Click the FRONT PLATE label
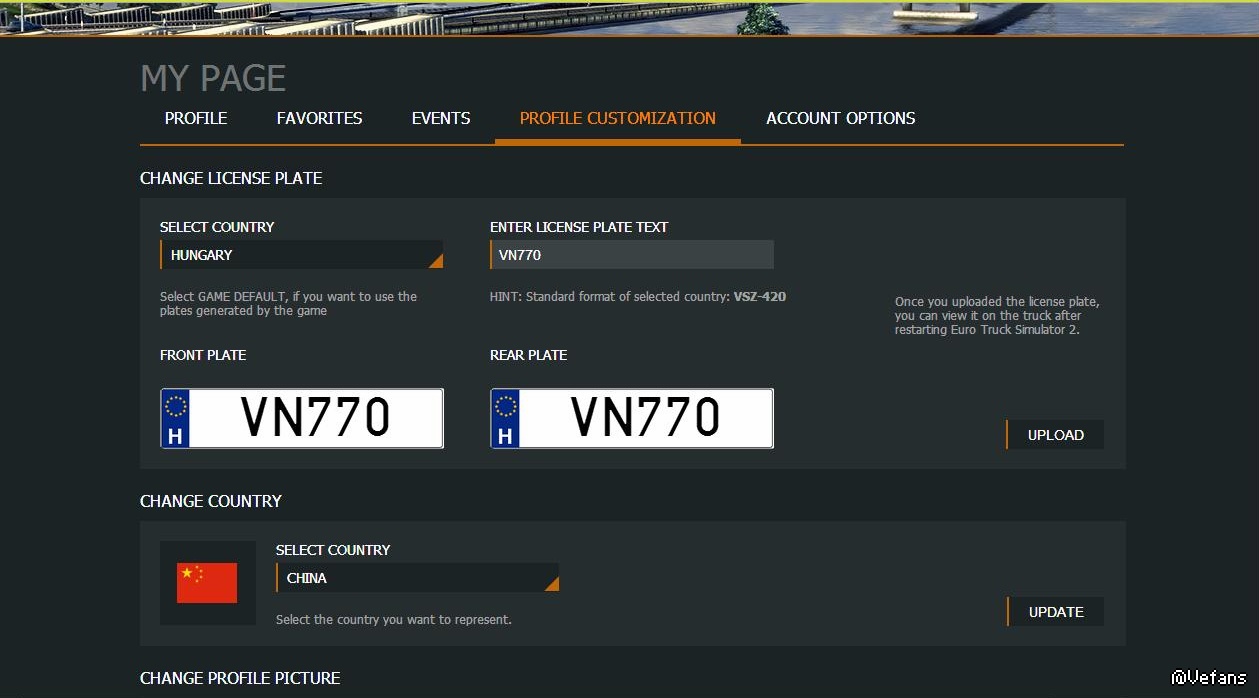Viewport: 1259px width, 698px height. tap(203, 355)
